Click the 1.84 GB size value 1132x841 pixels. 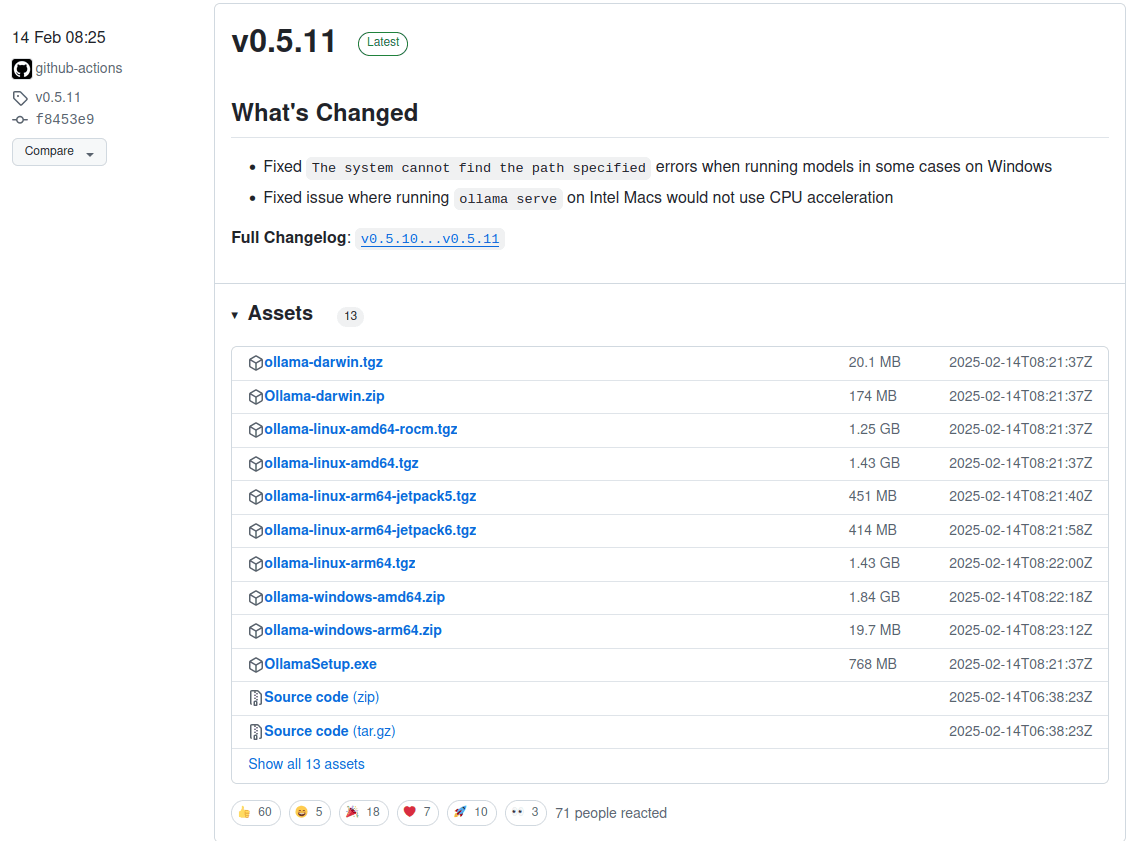pyautogui.click(x=874, y=598)
